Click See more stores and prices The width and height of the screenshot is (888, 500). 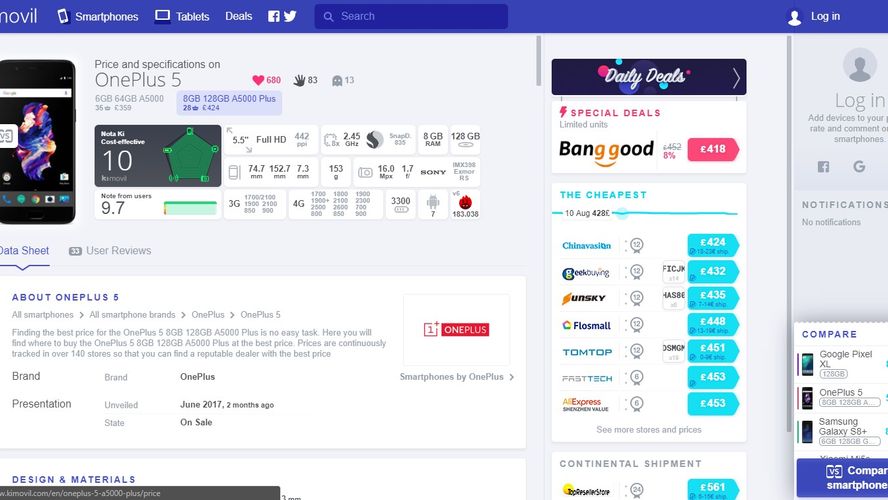point(648,430)
